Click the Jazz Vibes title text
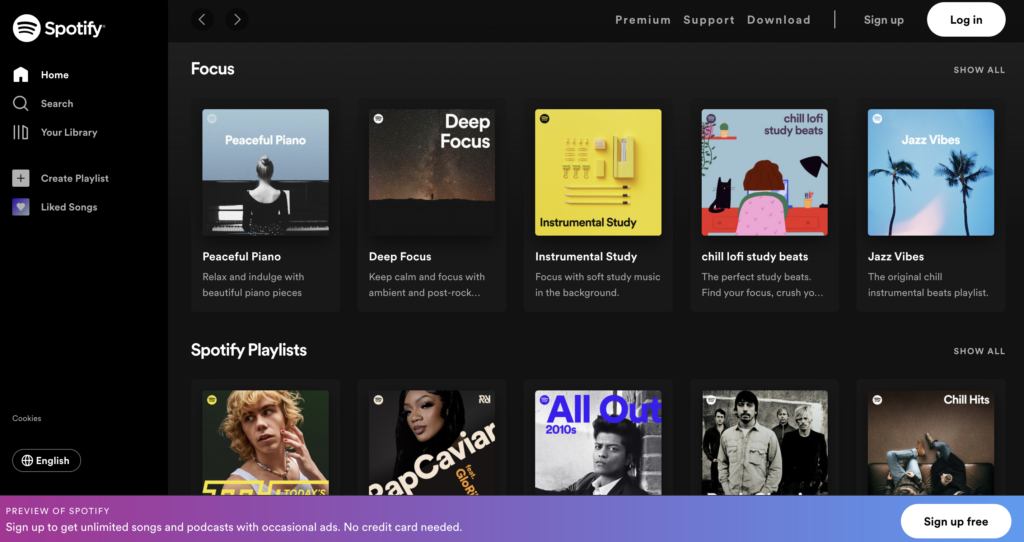Viewport: 1024px width, 542px height. [896, 257]
